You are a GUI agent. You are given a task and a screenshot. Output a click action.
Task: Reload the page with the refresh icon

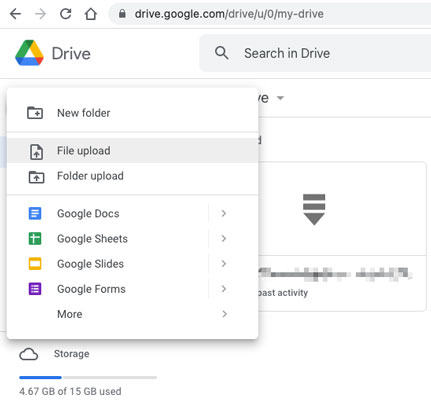coord(66,14)
